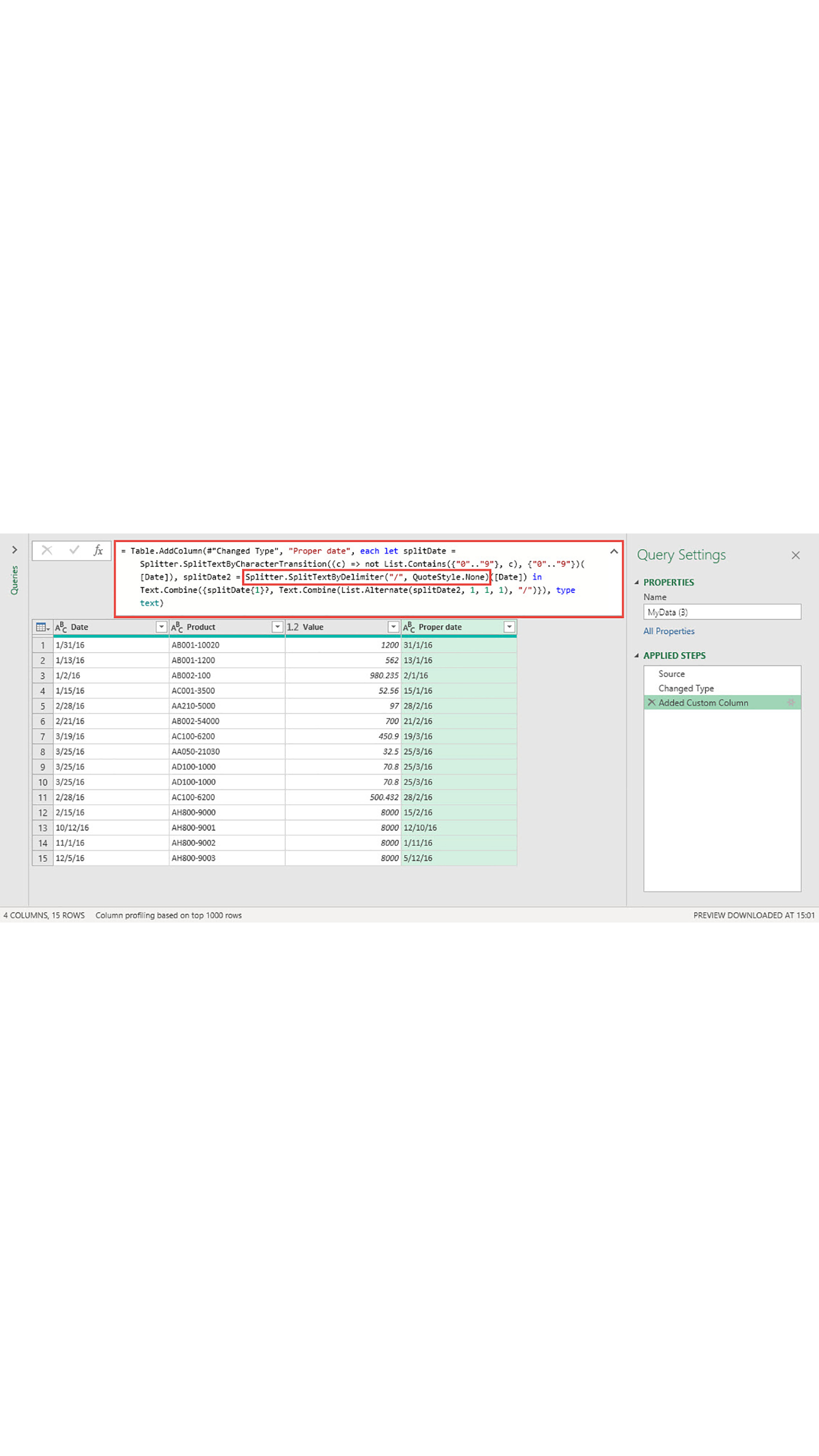The width and height of the screenshot is (819, 1456).
Task: Change Product column data type icon
Action: pyautogui.click(x=177, y=627)
